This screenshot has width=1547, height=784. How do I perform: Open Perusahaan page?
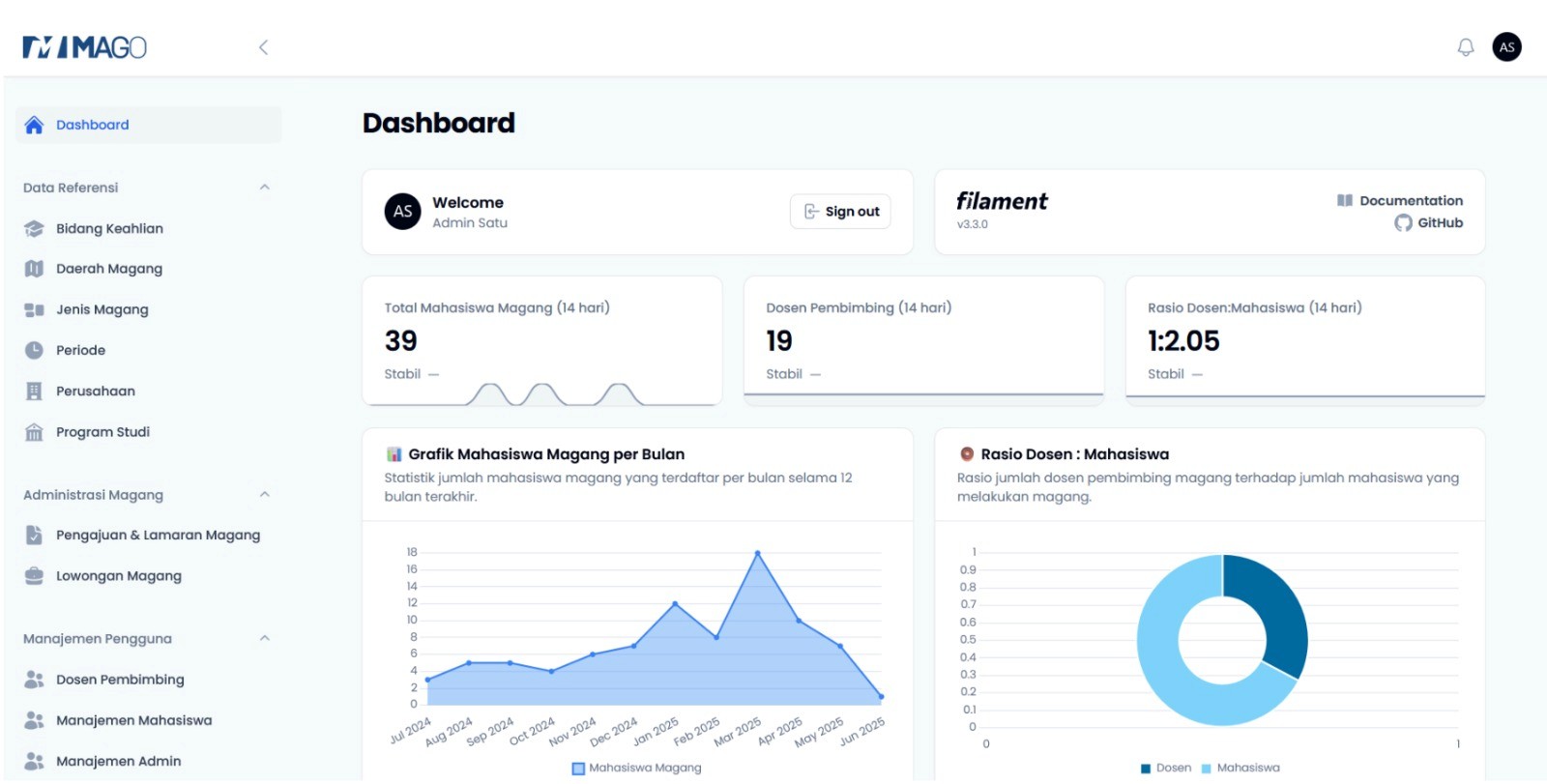pyautogui.click(x=149, y=391)
